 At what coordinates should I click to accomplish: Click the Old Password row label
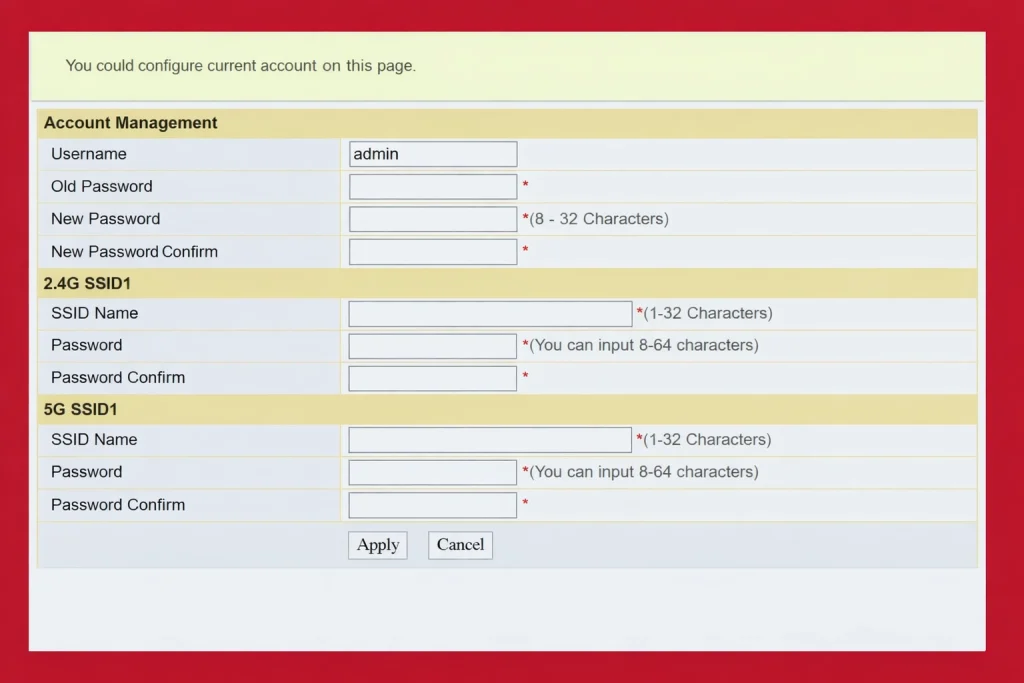click(102, 186)
